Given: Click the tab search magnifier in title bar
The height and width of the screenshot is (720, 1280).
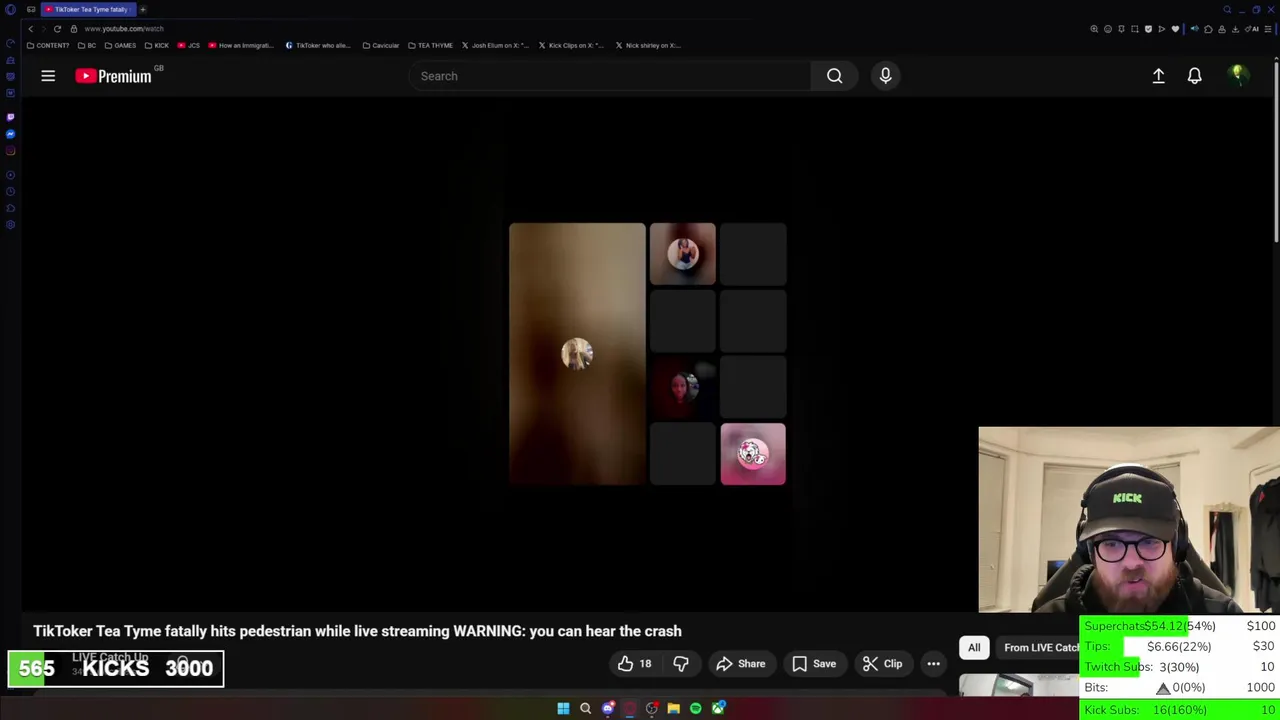Looking at the screenshot, I should point(1227,10).
